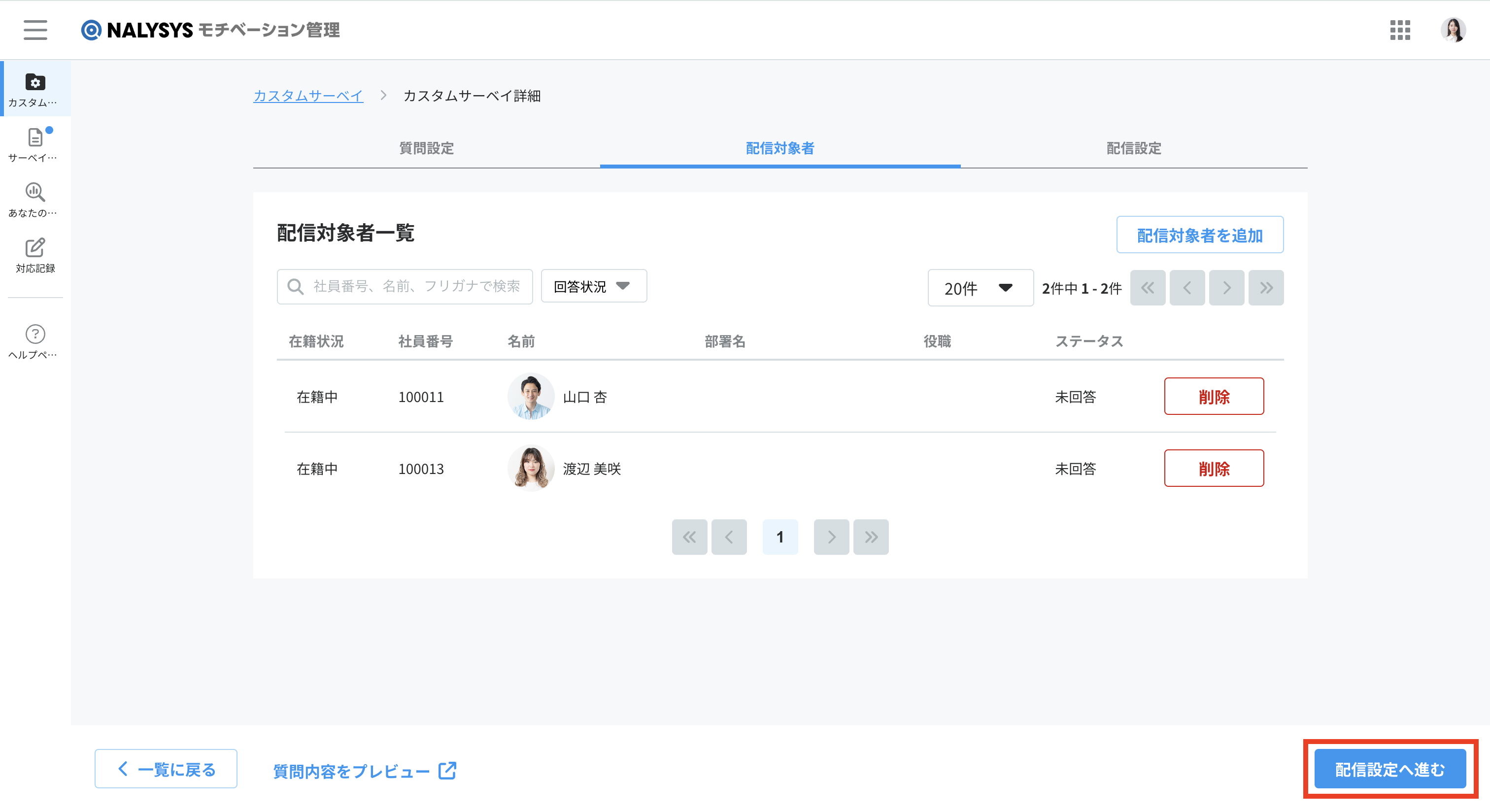The height and width of the screenshot is (812, 1490).
Task: Select page 1 in bottom pager
Action: point(779,537)
